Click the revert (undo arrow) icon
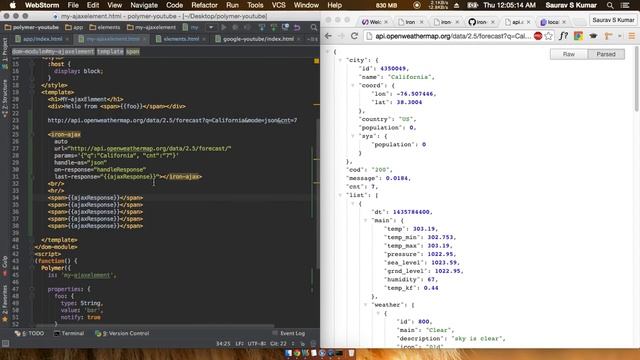The image size is (640, 360). [297, 27]
